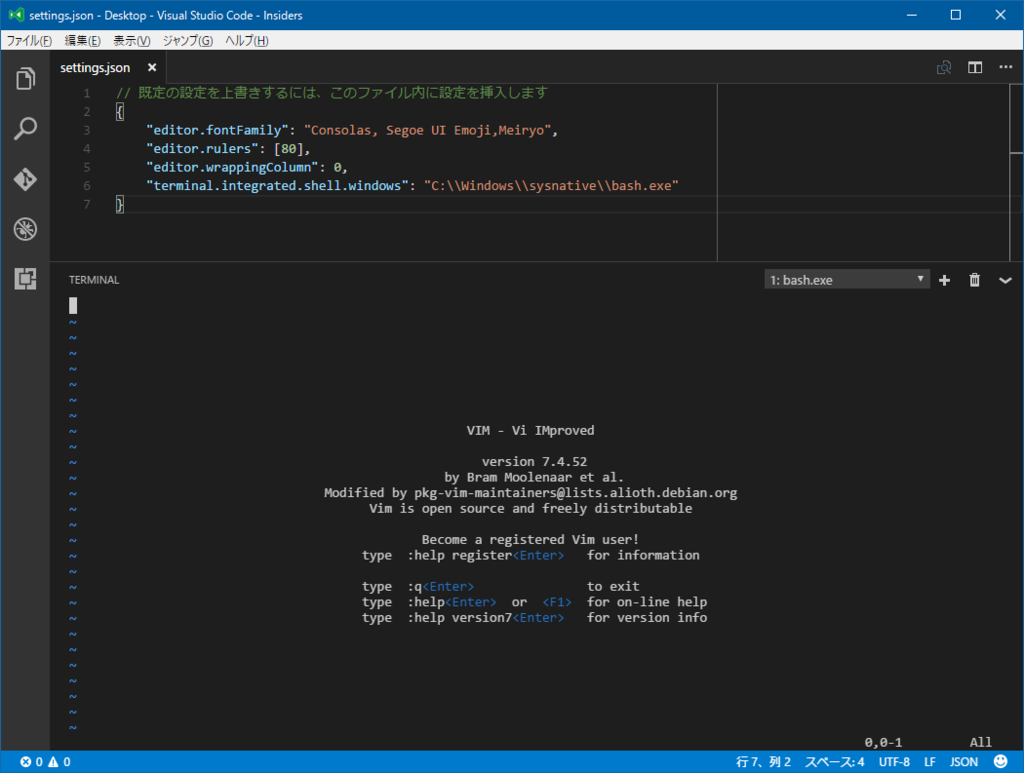The height and width of the screenshot is (773, 1024).
Task: Click the 行 7、列 2 cursor position indicator
Action: click(763, 762)
